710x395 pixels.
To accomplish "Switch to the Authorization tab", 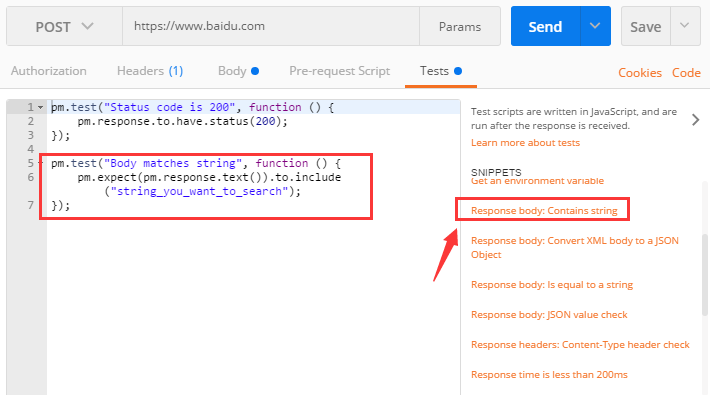I will pos(48,71).
